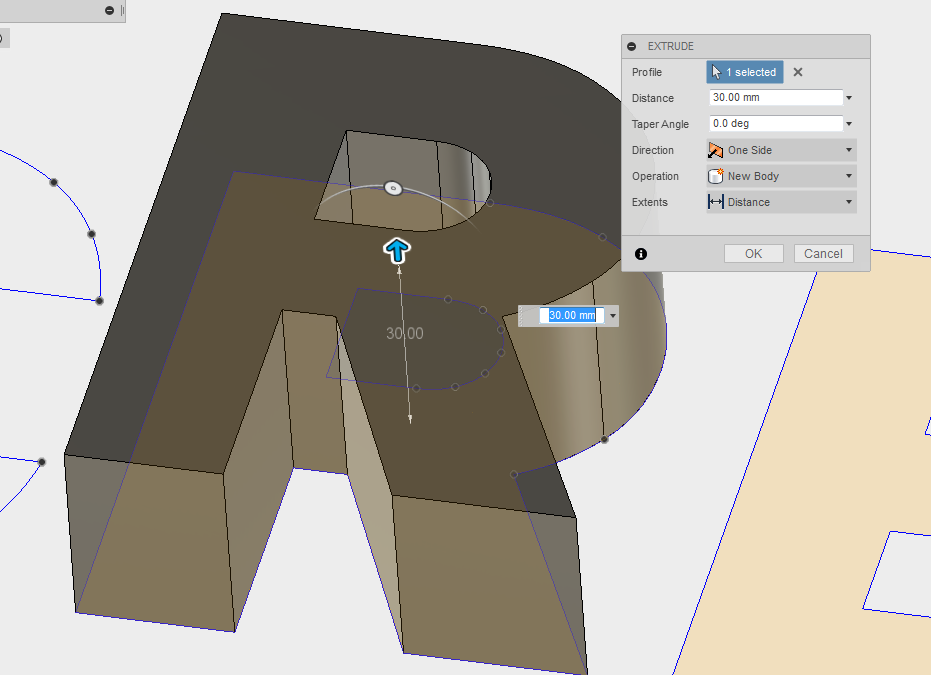Clear the profile selection with X

pos(797,72)
